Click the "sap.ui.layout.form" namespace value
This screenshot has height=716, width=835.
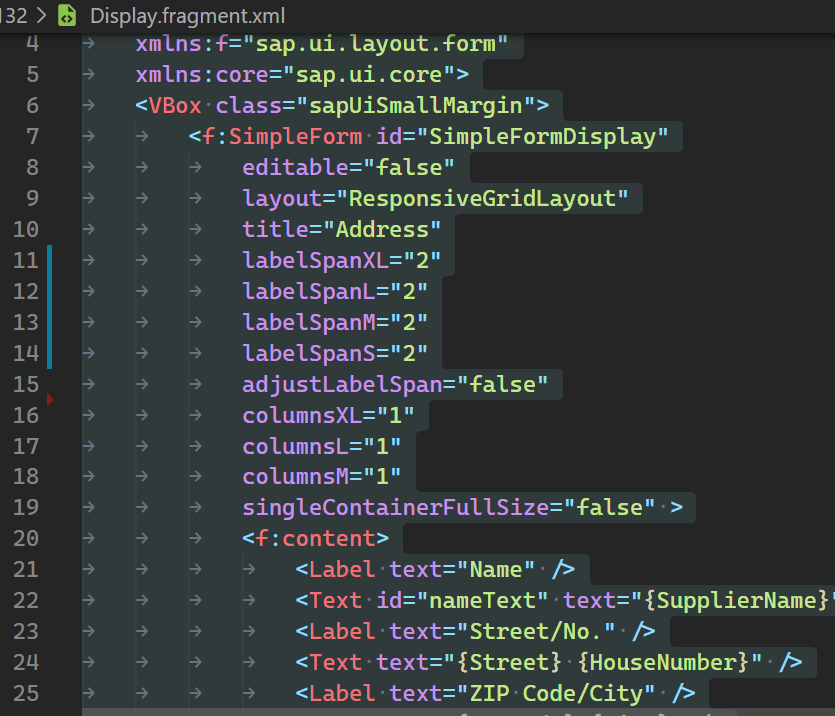375,44
